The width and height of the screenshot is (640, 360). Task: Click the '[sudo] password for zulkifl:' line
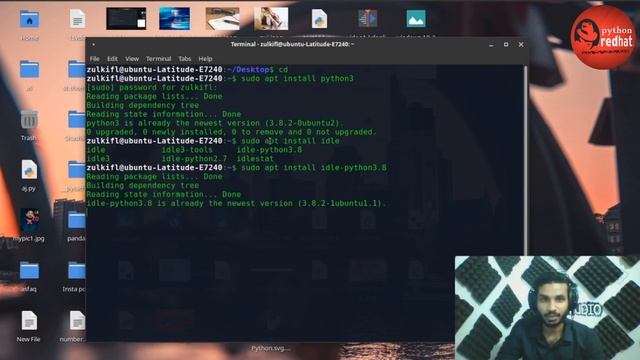tap(152, 87)
